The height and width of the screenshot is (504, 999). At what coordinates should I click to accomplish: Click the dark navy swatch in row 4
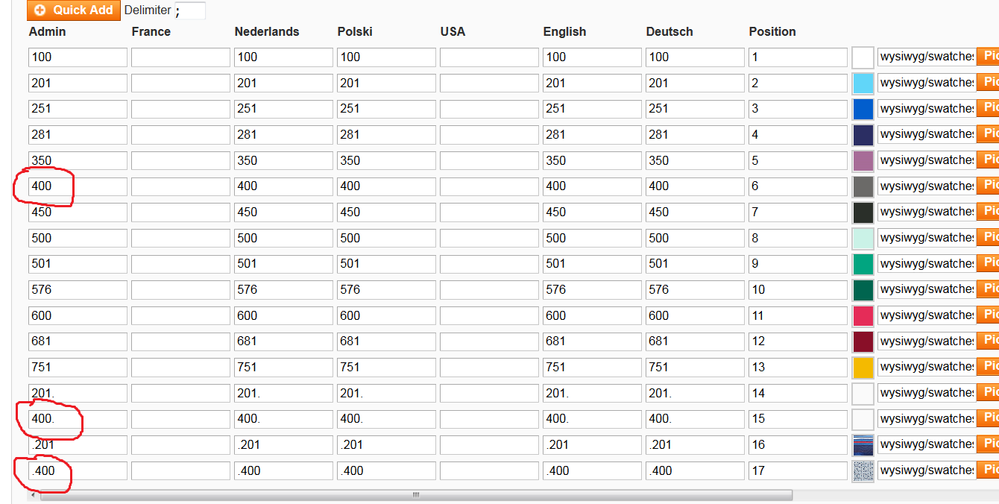tap(863, 135)
